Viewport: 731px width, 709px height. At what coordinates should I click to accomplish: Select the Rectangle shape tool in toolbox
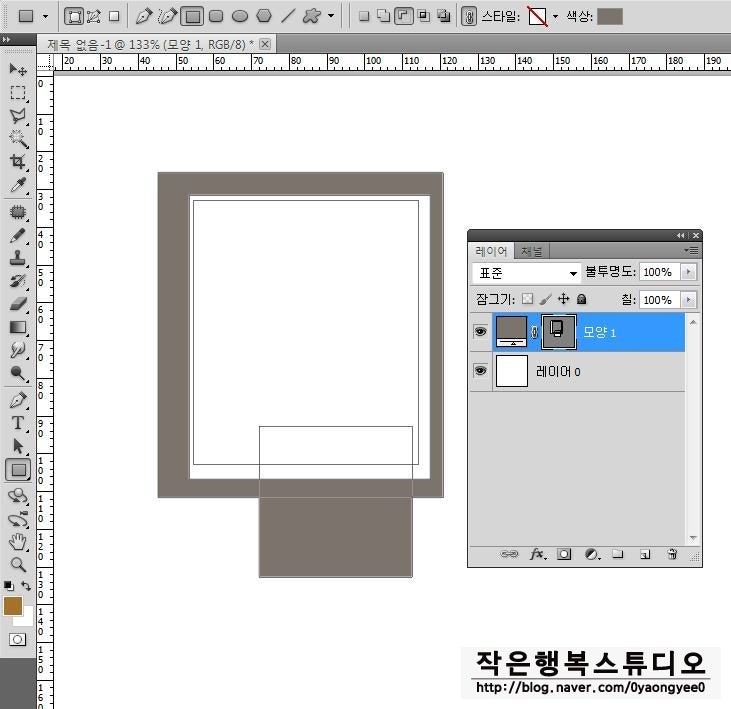[18, 470]
